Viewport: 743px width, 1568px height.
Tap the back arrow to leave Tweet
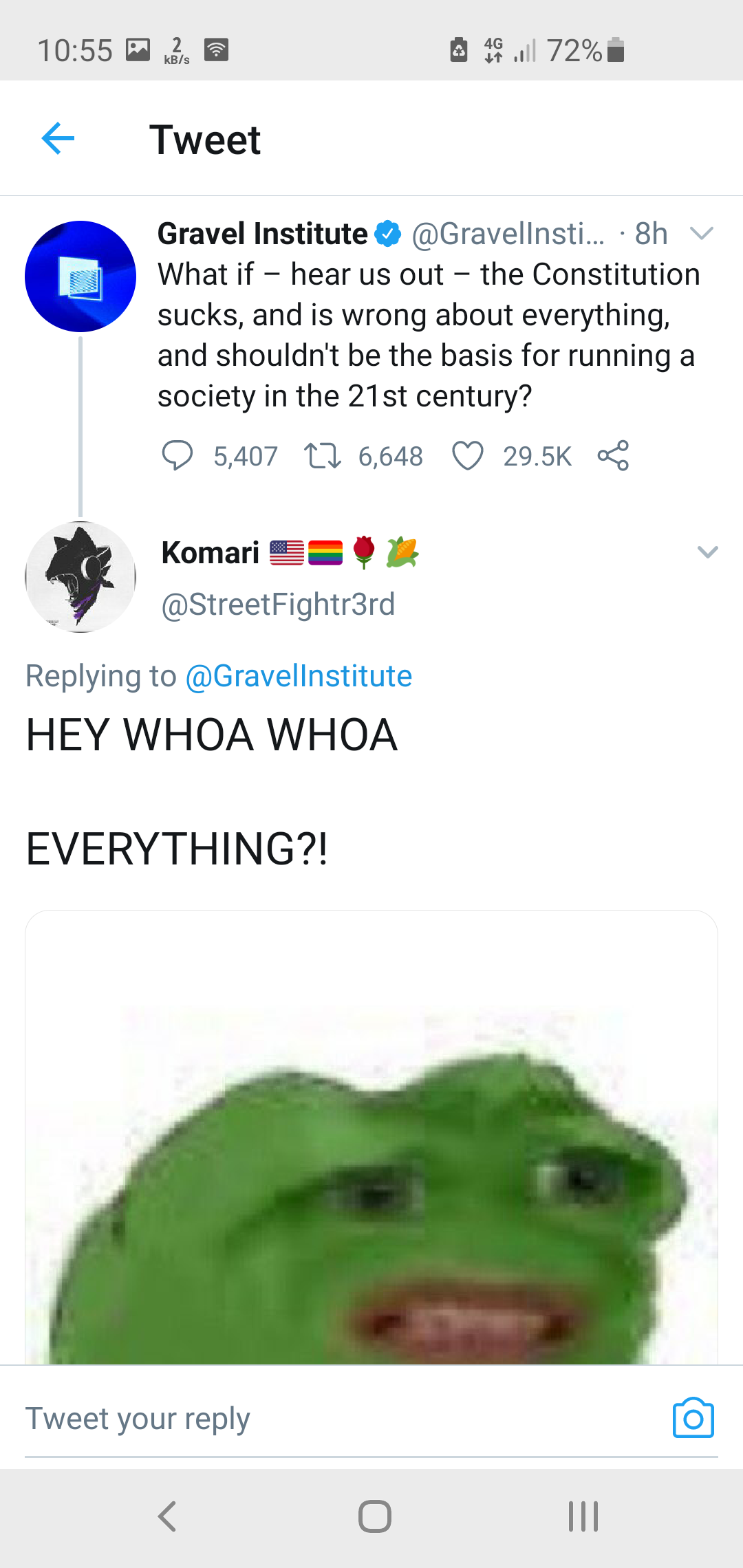[x=58, y=140]
